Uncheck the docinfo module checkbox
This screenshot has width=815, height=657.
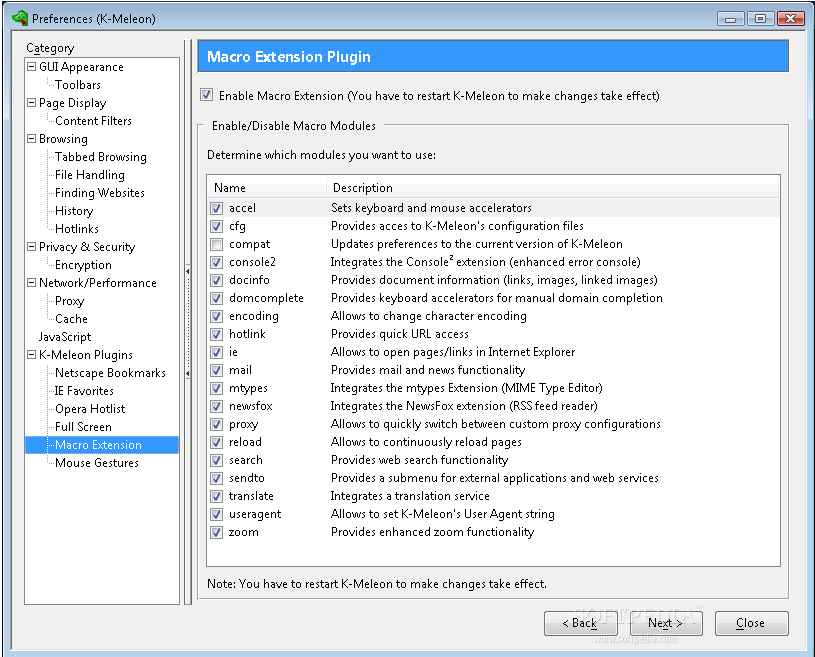click(217, 281)
